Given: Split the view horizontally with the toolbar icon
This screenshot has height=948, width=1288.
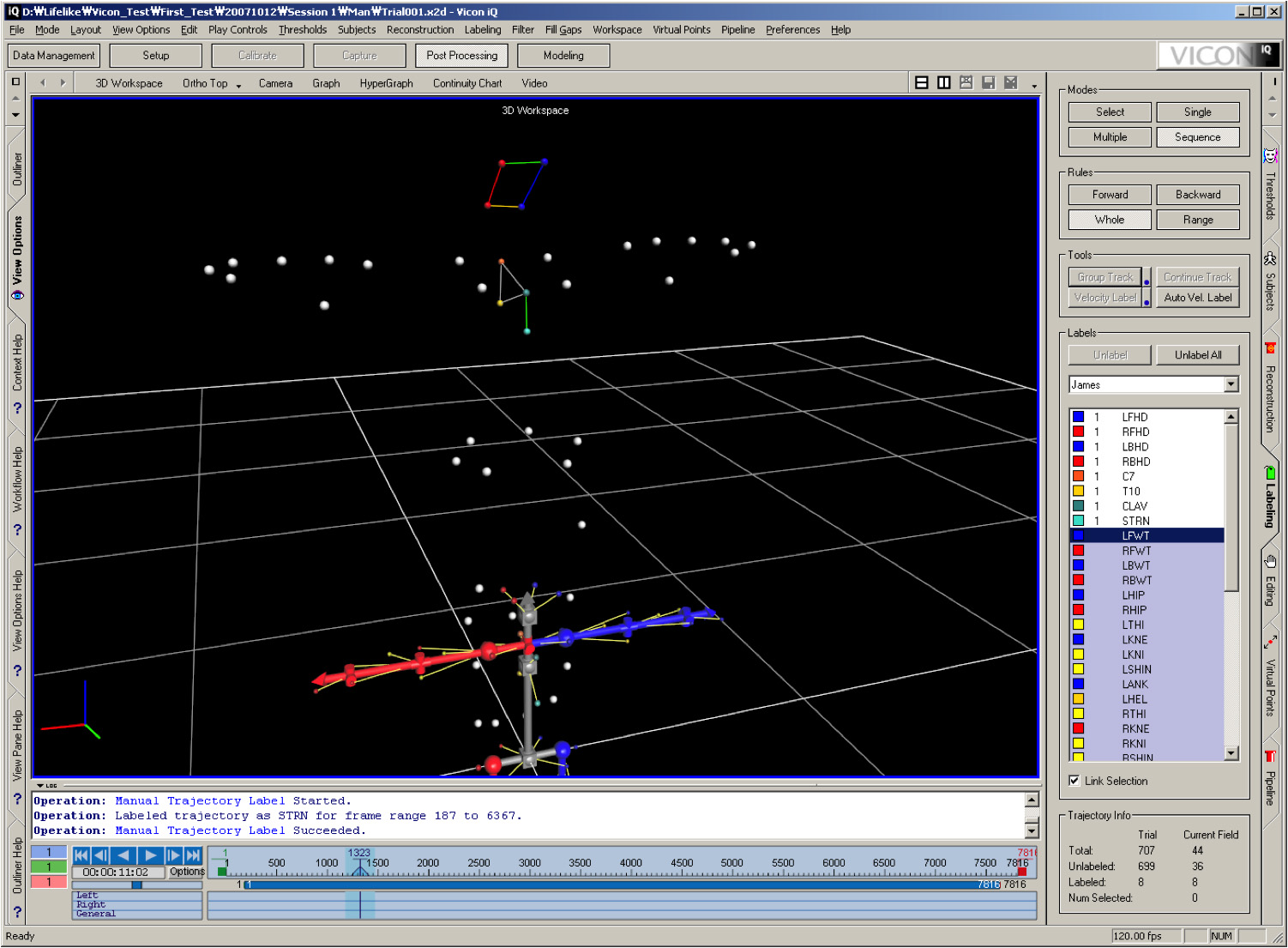Looking at the screenshot, I should coord(922,83).
